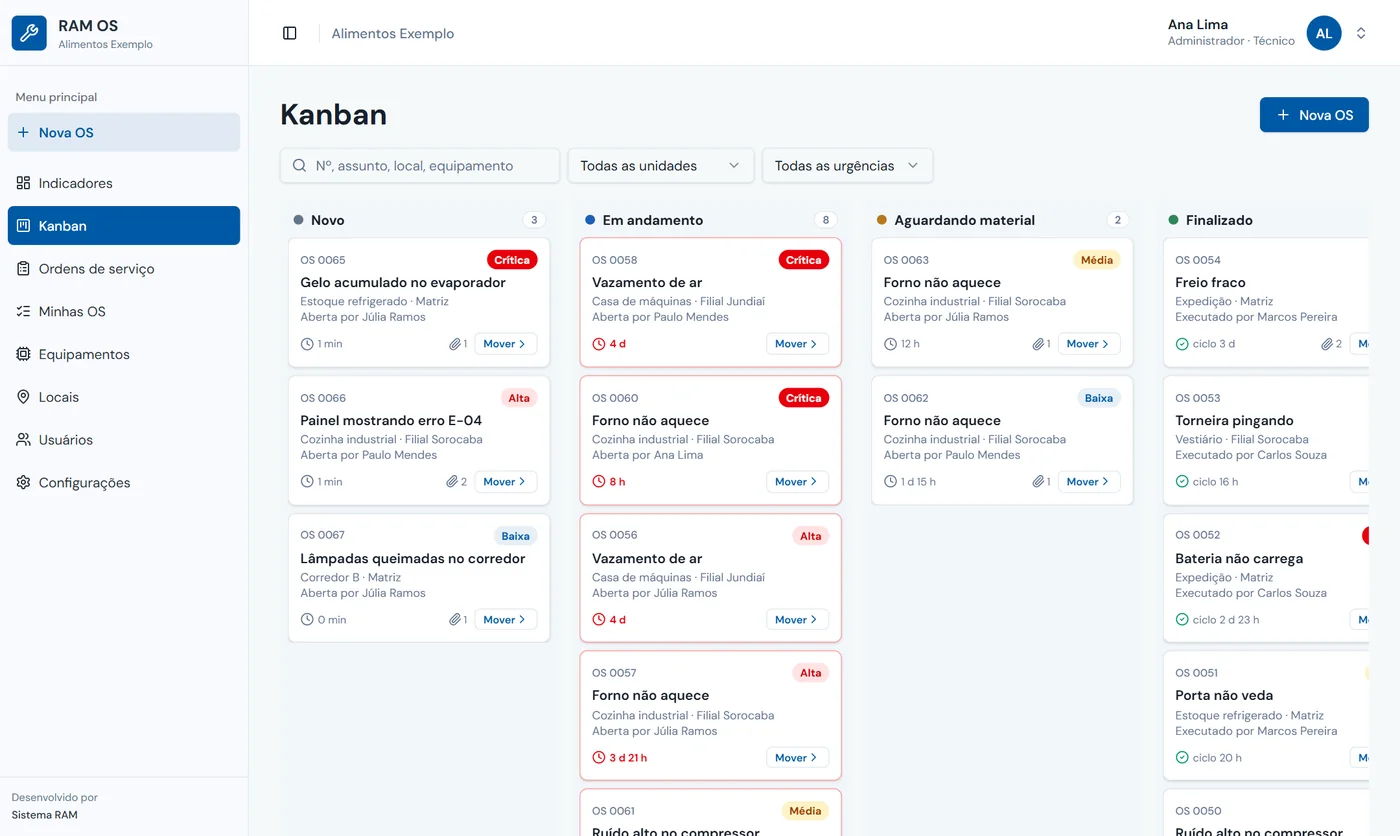
Task: Click the red clock icon on OS 0057
Action: click(x=598, y=758)
